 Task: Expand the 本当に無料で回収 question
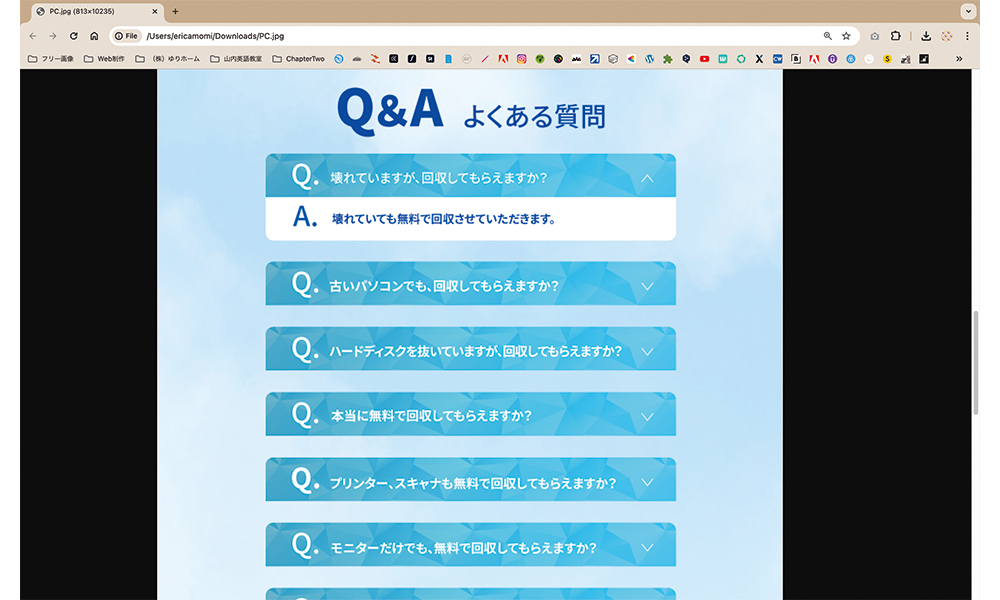(471, 414)
